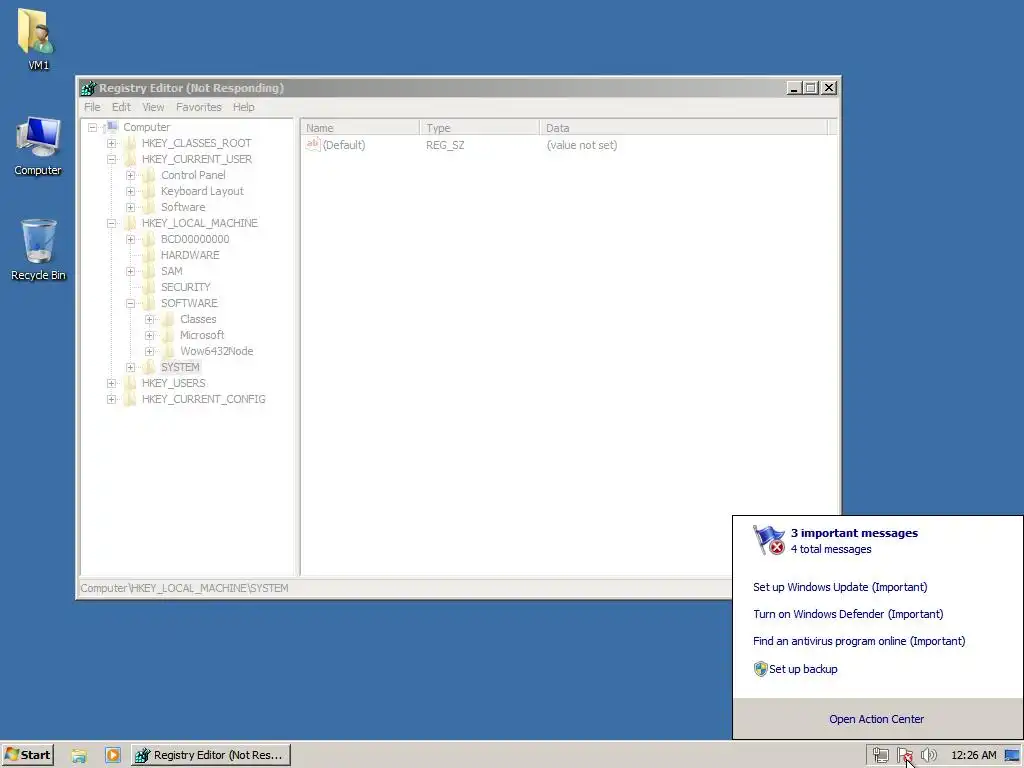The width and height of the screenshot is (1024, 768).
Task: Click the Action Center flag in popup header
Action: click(x=769, y=540)
